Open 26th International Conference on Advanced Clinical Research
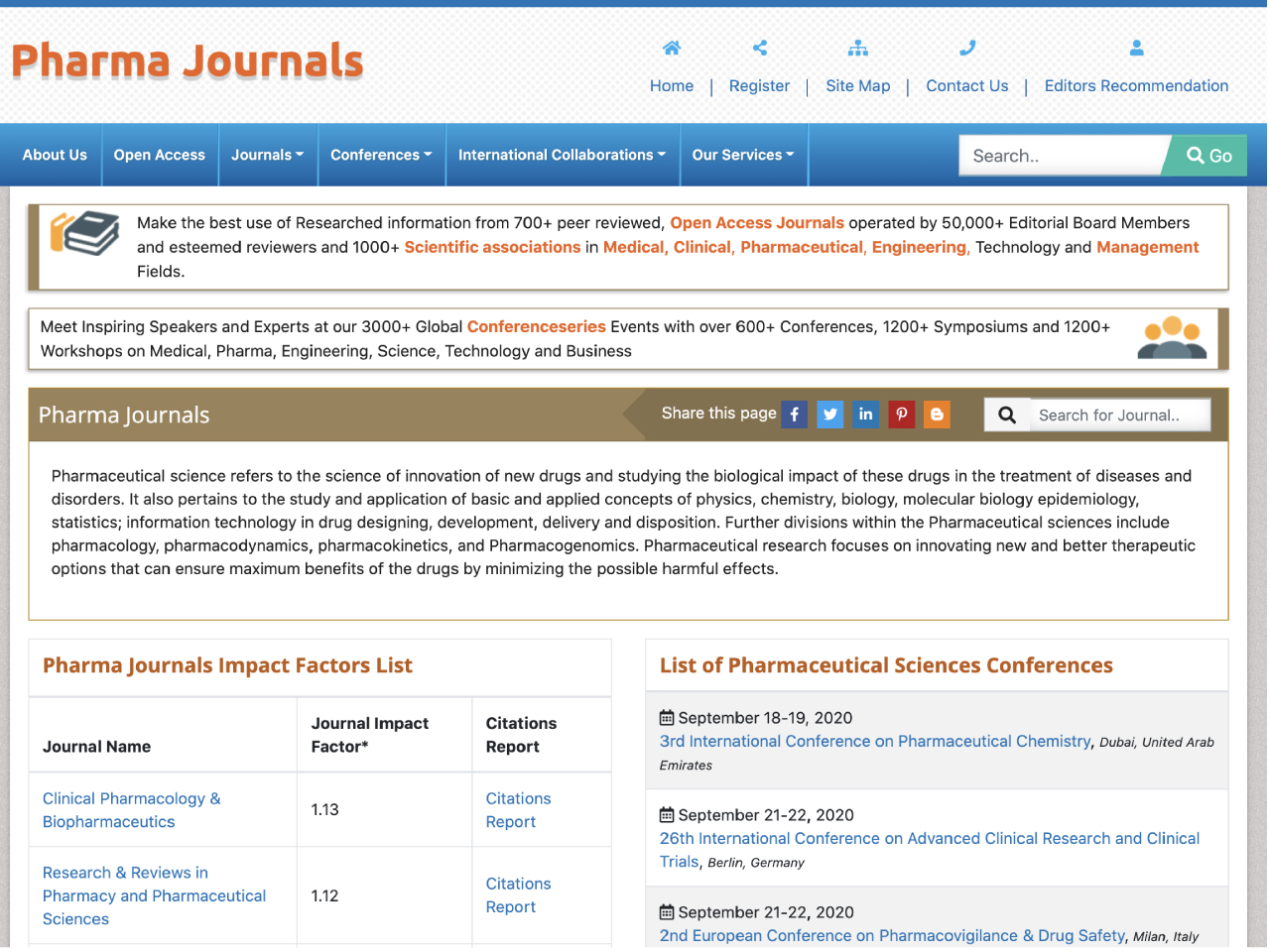 click(x=930, y=850)
